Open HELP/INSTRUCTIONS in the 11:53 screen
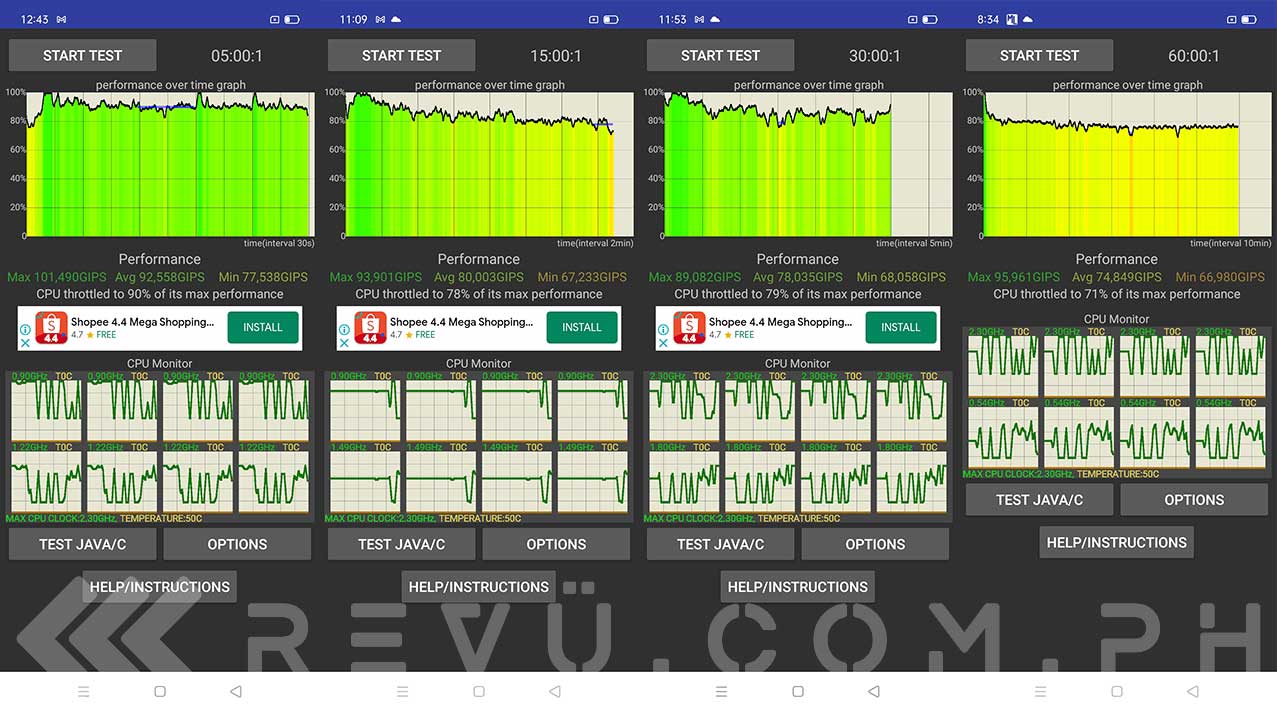This screenshot has height=711, width=1277. point(798,587)
